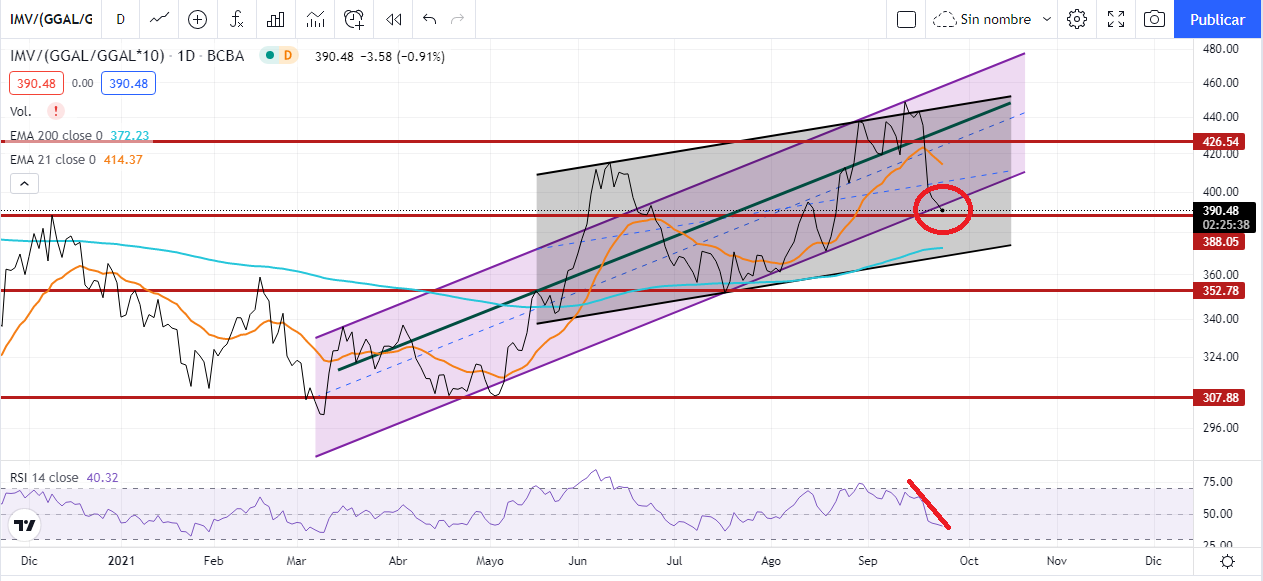The image size is (1263, 581).
Task: Open the indicator templates icon
Action: tap(316, 19)
